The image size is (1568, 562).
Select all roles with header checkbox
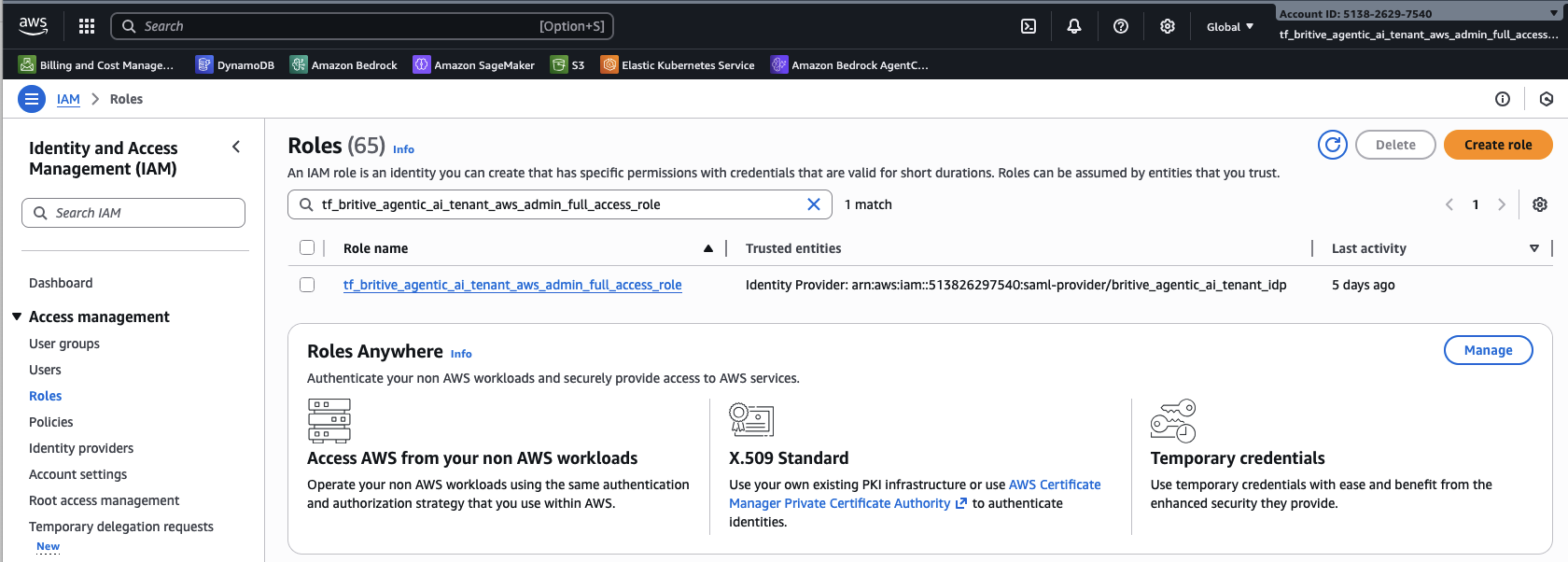(307, 248)
